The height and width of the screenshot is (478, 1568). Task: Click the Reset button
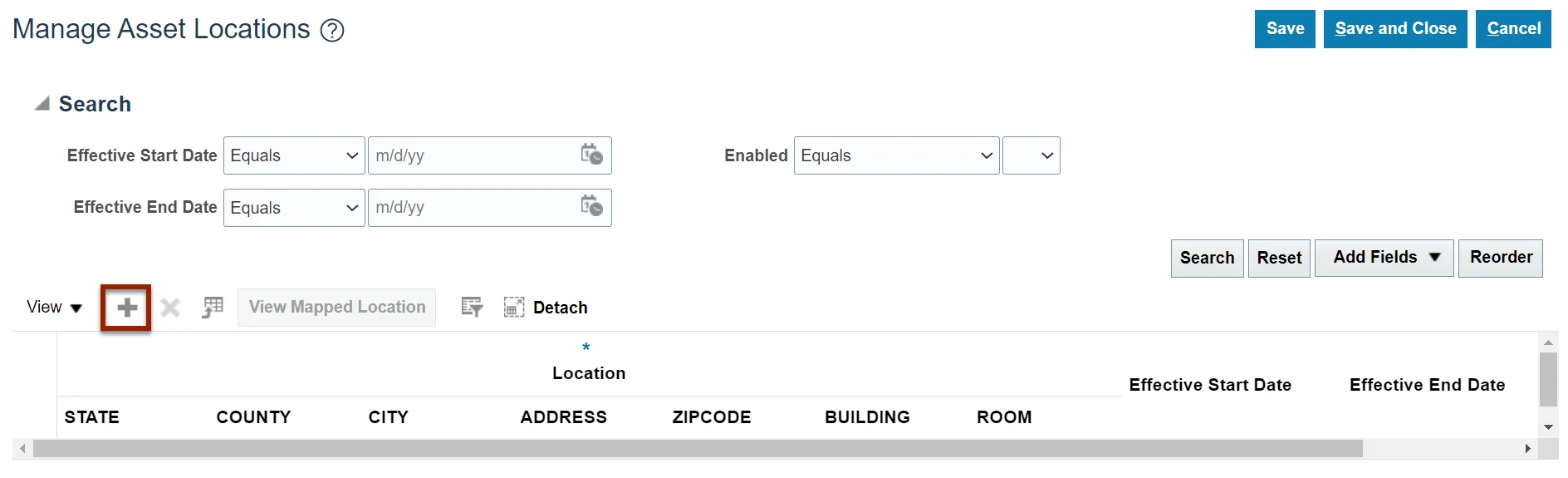click(1279, 258)
